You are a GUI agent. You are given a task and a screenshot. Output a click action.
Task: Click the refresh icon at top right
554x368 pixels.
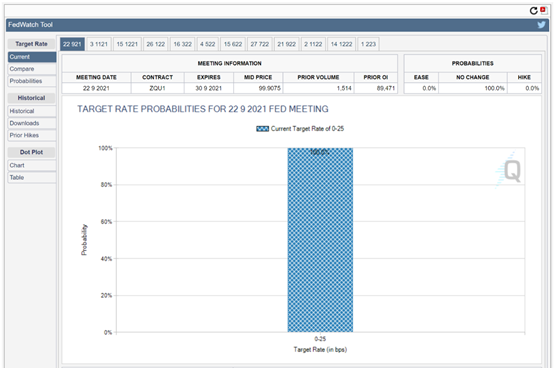tap(534, 11)
